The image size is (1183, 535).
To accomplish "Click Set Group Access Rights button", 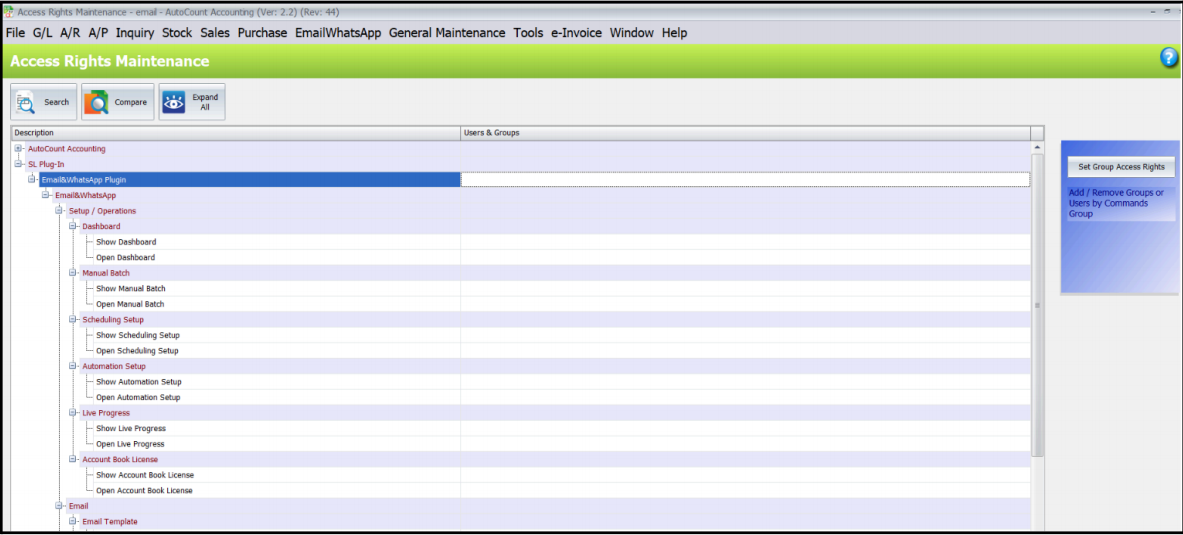I will 1121,167.
